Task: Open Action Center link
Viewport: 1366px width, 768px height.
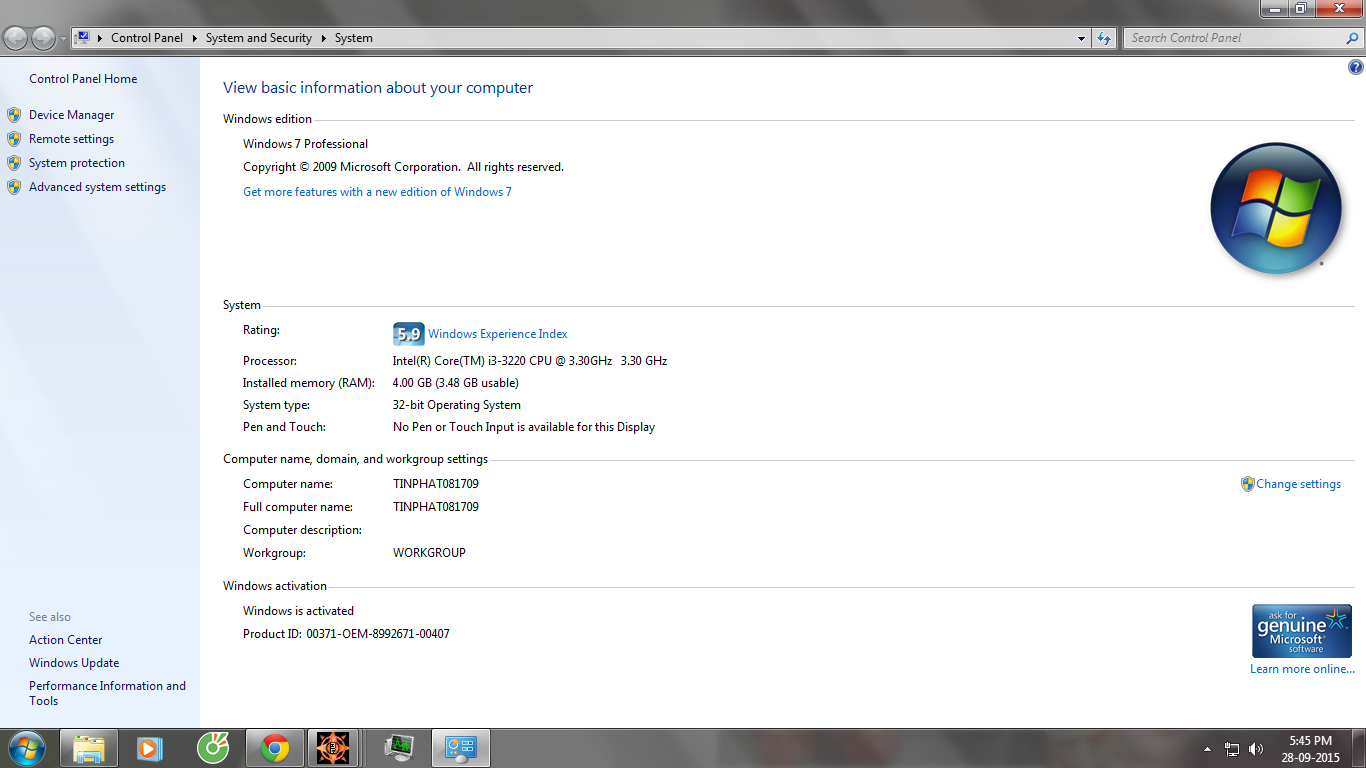Action: [x=65, y=640]
